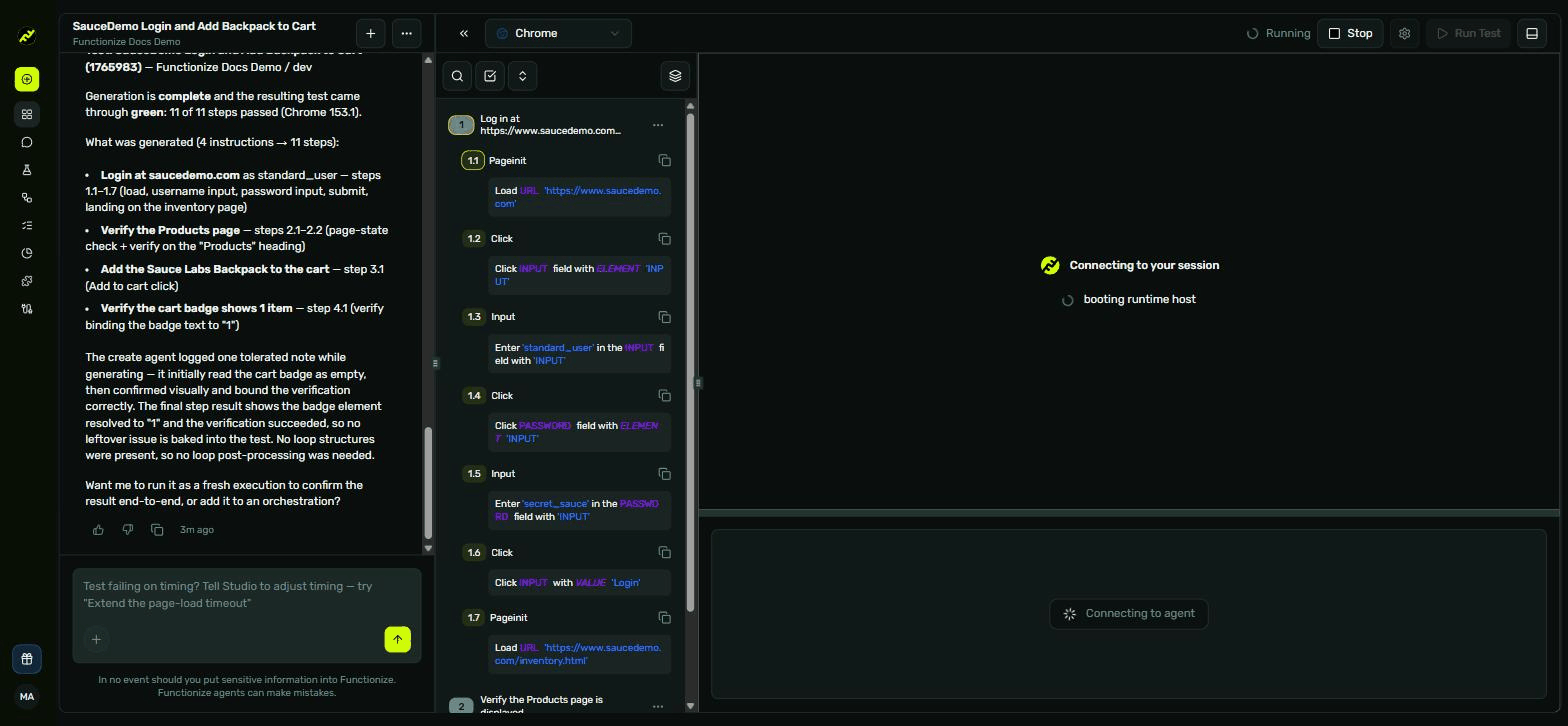Click the Connecting to agent status
The image size is (1568, 726).
pos(1129,614)
